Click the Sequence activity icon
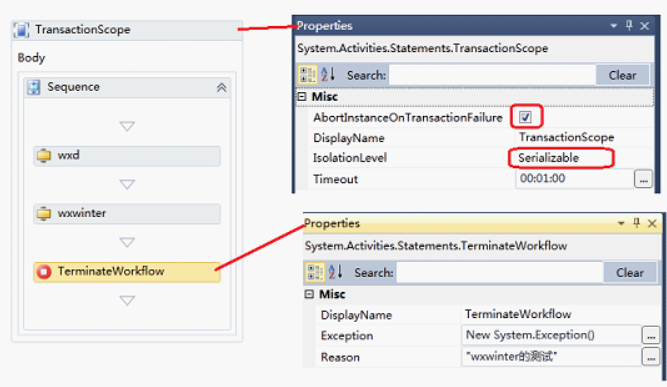 (34, 87)
